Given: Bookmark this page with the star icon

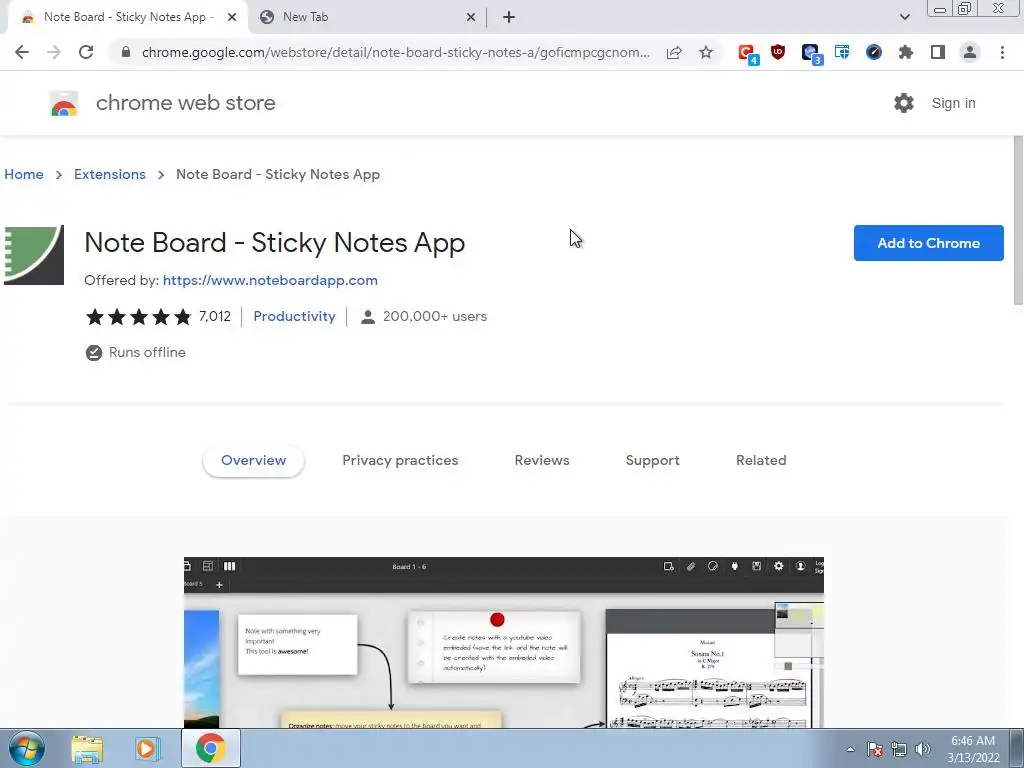Looking at the screenshot, I should 706,52.
